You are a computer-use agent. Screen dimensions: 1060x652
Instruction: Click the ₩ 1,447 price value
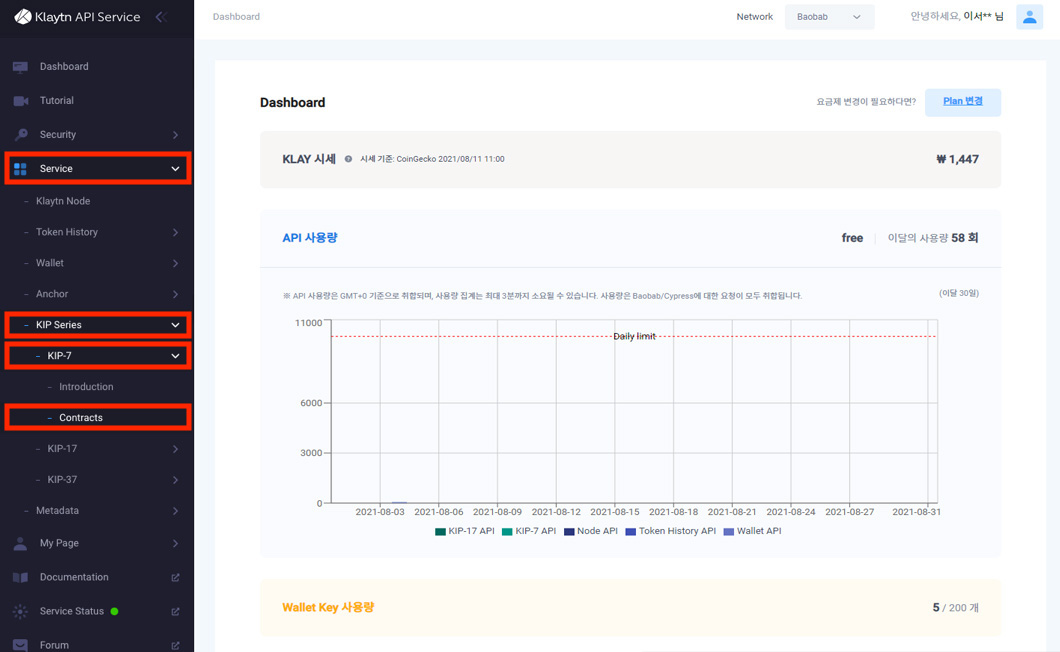957,159
